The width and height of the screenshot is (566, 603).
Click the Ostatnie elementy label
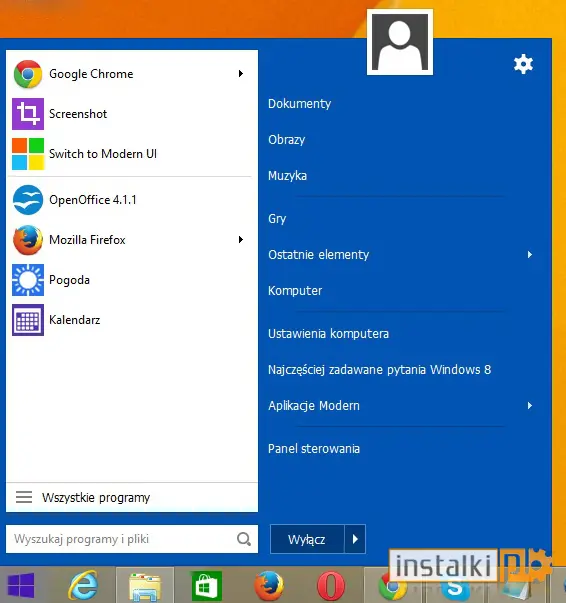point(318,255)
